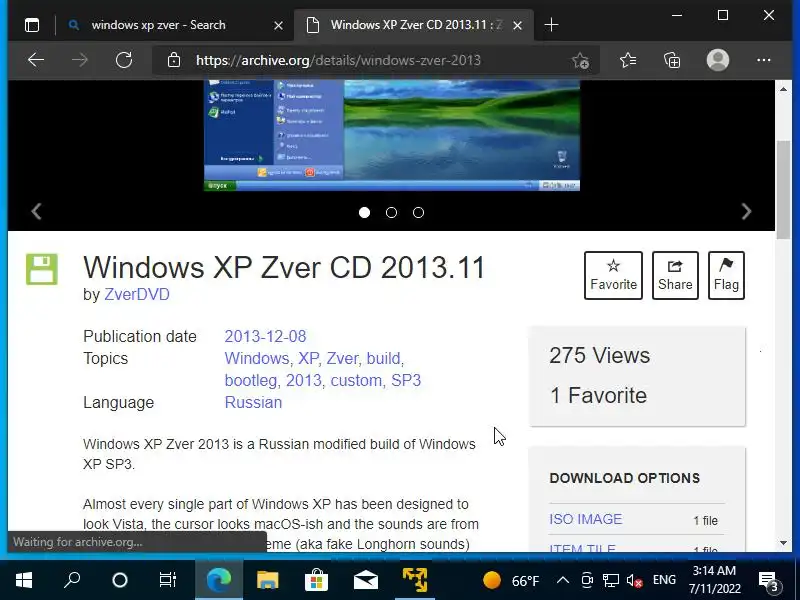This screenshot has width=800, height=600.
Task: Close the windows xp zver Search tab
Action: tap(279, 26)
